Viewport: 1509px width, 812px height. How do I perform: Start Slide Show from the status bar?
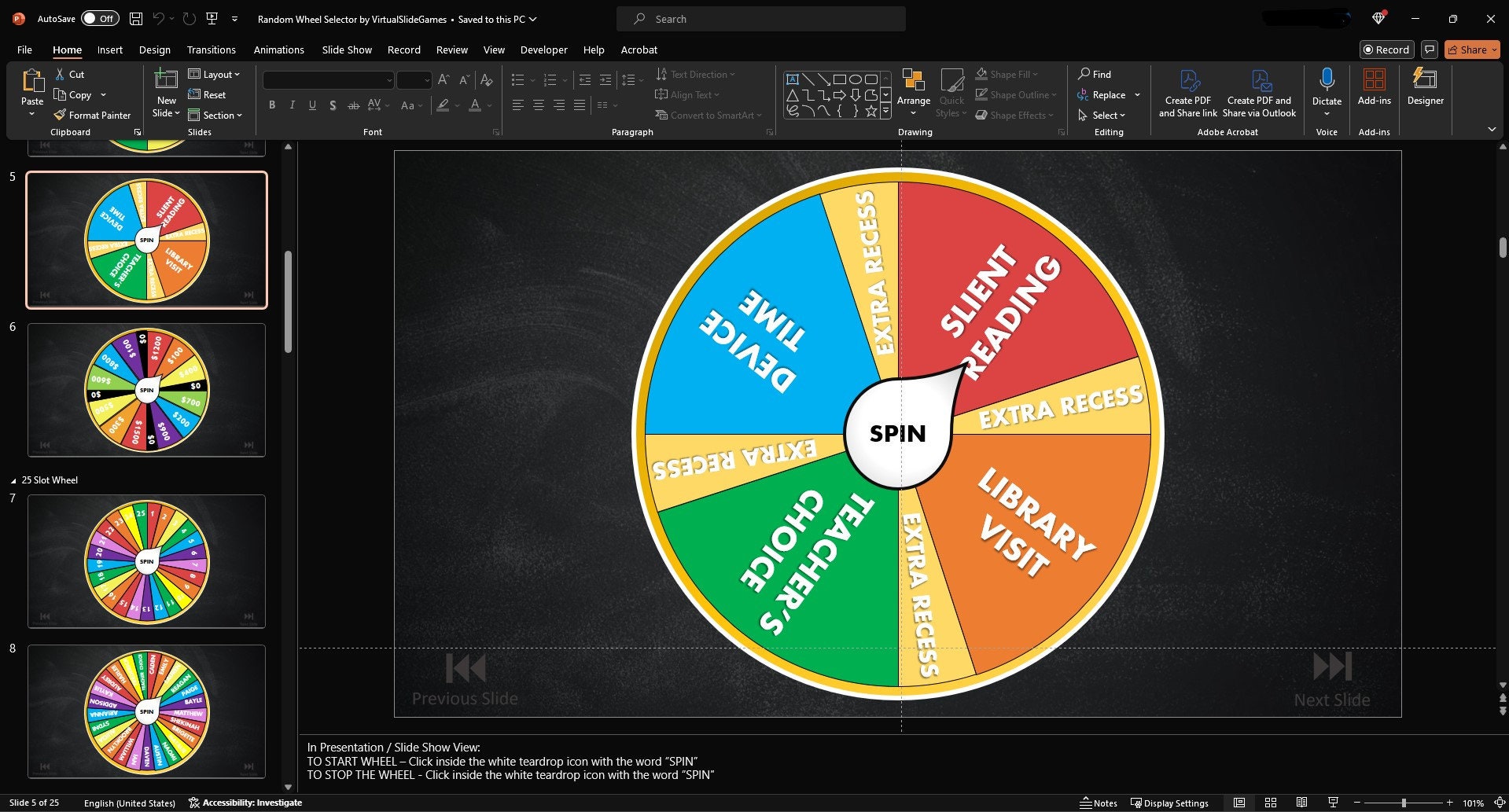click(x=1332, y=803)
